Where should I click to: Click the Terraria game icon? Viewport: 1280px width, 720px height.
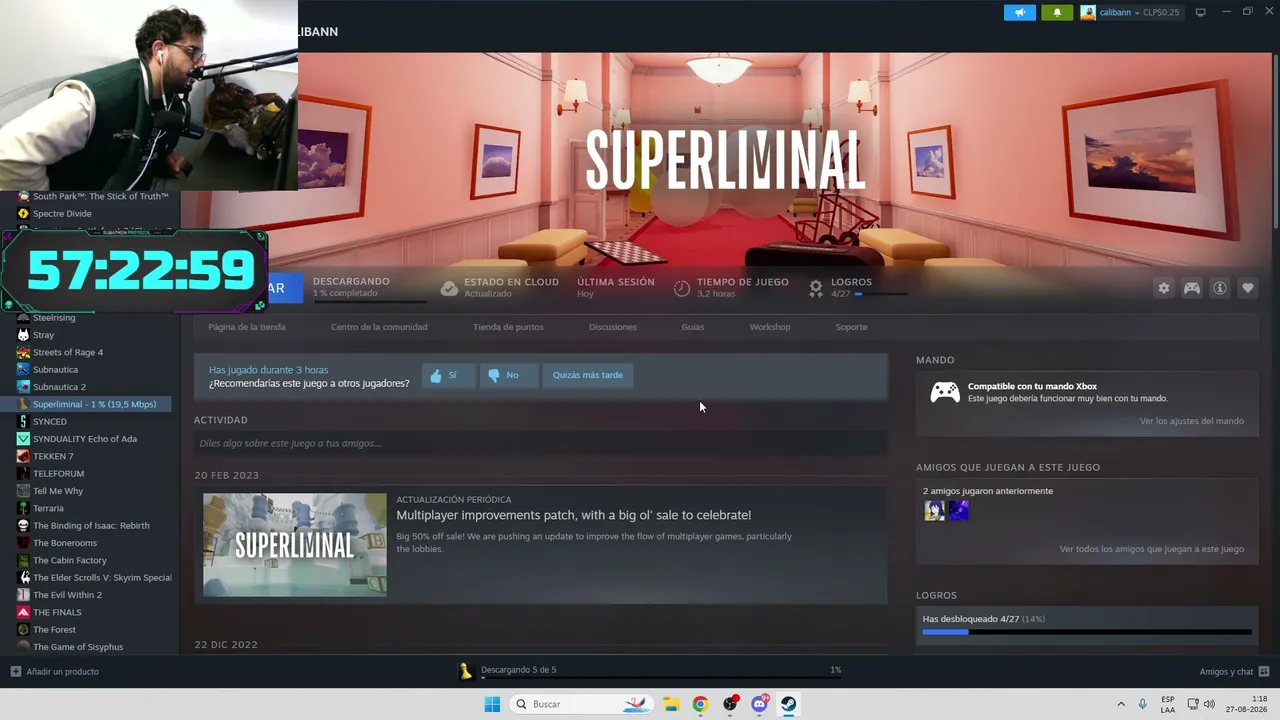coord(23,508)
